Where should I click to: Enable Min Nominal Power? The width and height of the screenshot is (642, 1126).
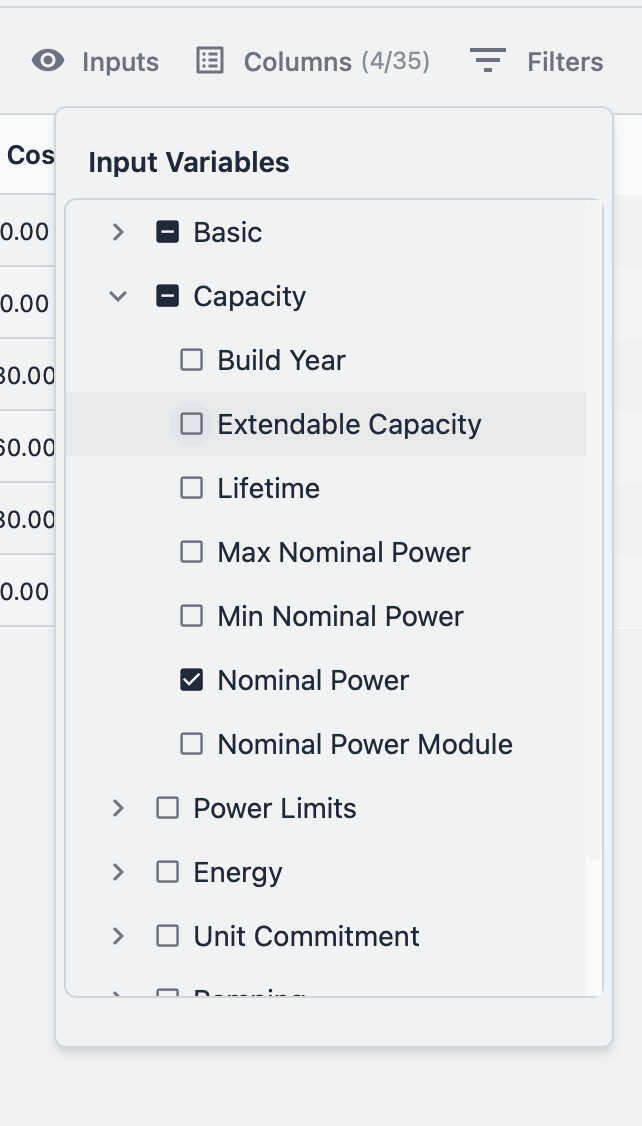point(191,615)
